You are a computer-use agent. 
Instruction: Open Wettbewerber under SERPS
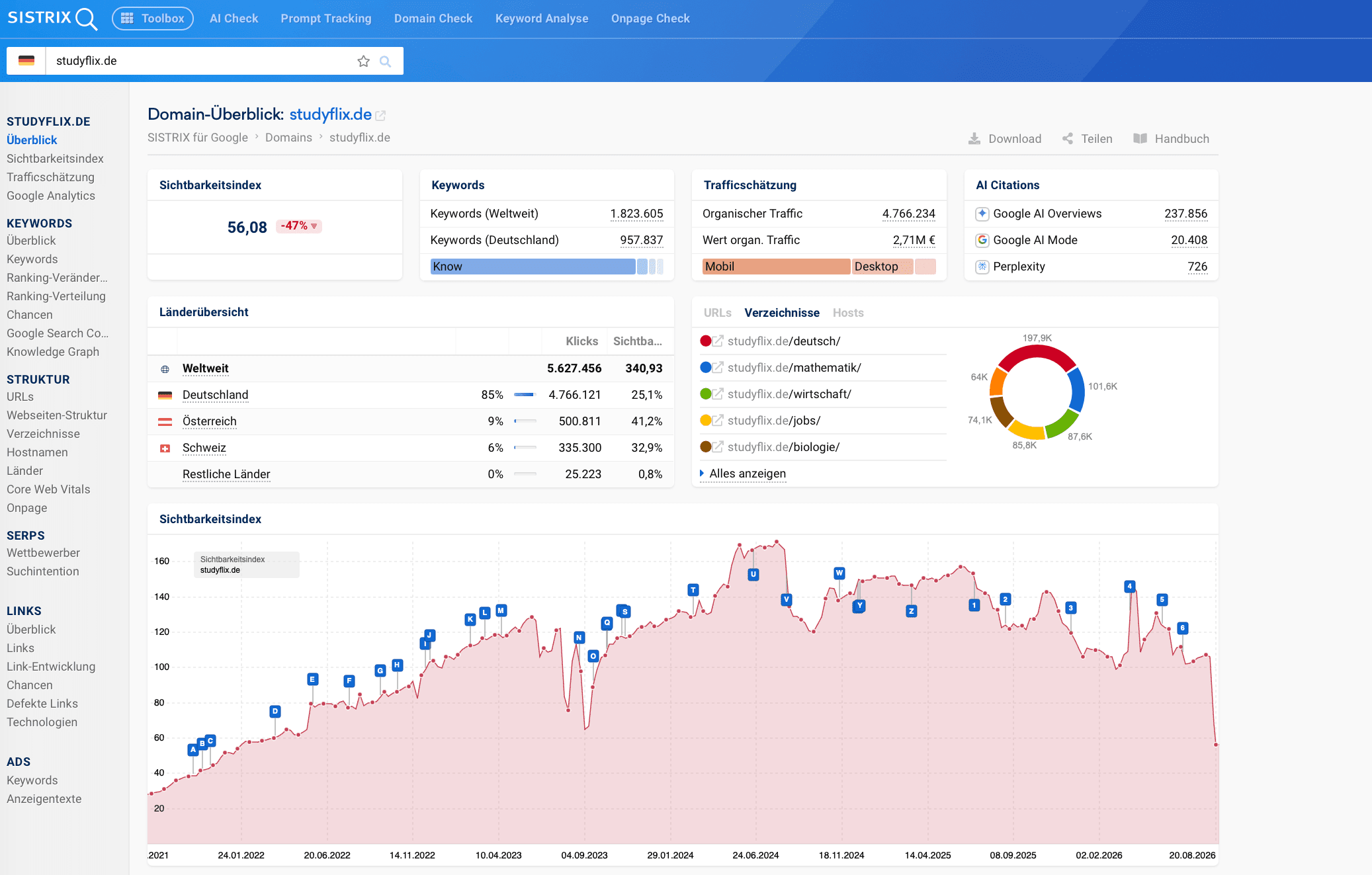[43, 553]
